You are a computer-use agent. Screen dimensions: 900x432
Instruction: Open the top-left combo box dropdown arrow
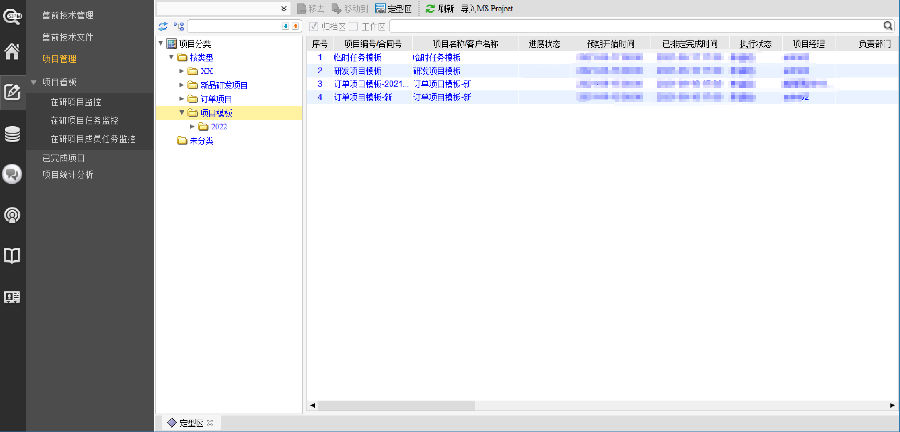tap(284, 8)
